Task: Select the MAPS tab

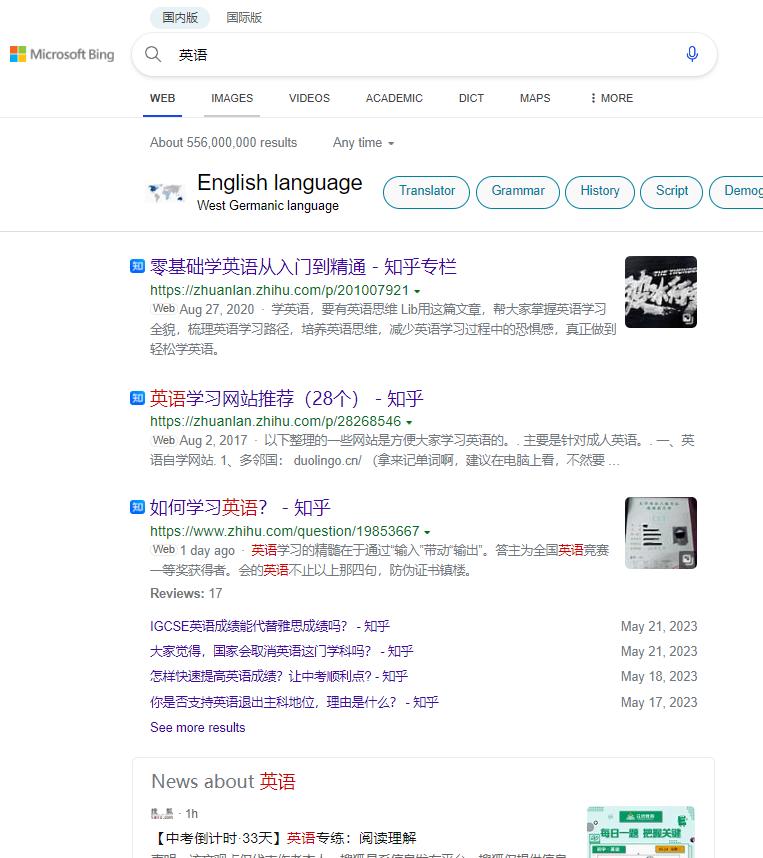Action: pyautogui.click(x=535, y=98)
